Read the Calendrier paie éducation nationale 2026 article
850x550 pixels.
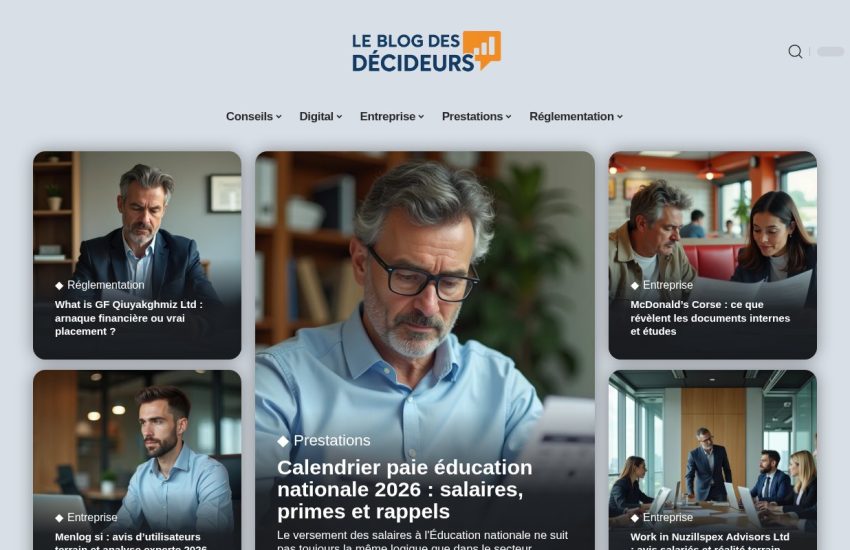click(404, 489)
